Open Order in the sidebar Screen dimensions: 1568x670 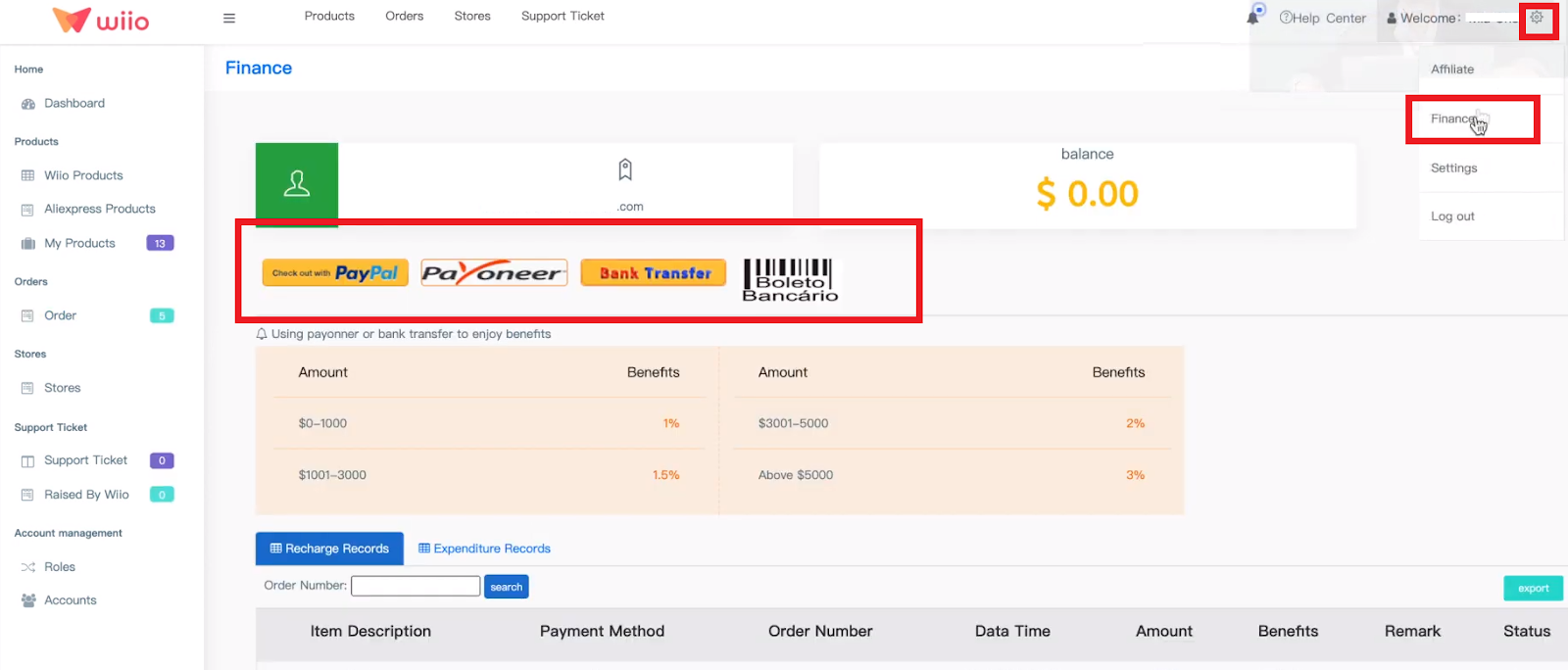pyautogui.click(x=60, y=316)
